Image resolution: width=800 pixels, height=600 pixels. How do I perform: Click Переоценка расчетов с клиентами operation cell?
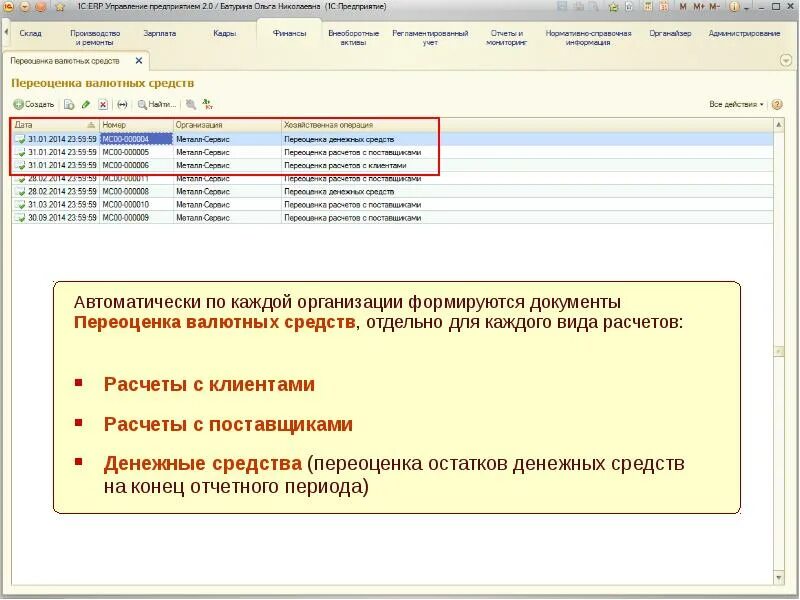345,165
